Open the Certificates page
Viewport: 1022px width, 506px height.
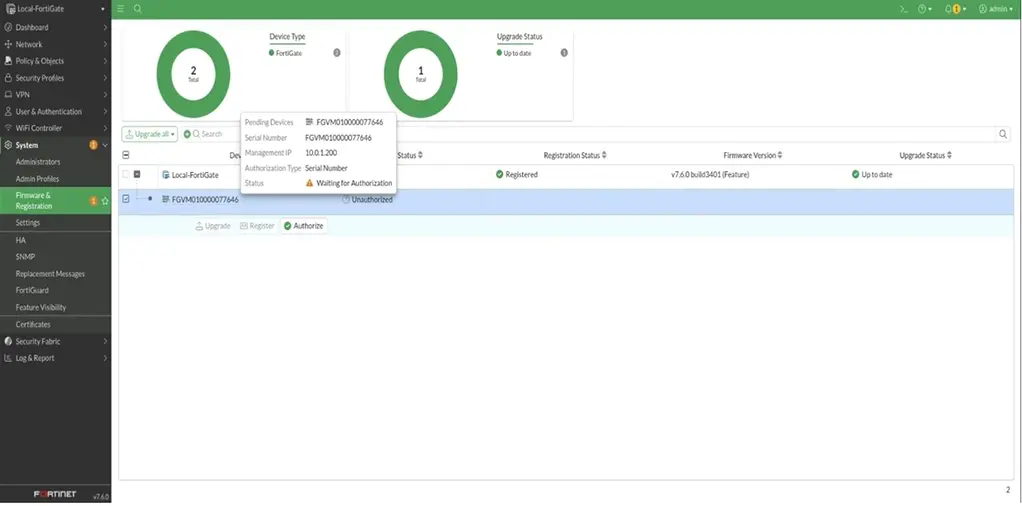coord(33,324)
